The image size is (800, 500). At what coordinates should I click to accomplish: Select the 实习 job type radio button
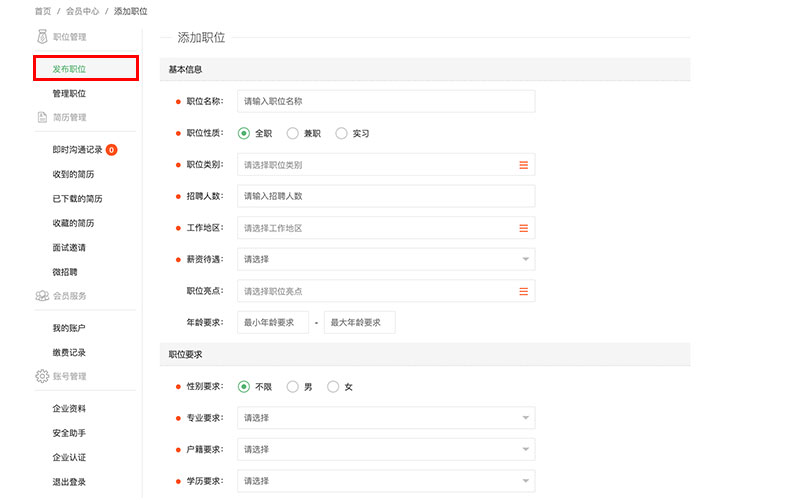pos(341,133)
